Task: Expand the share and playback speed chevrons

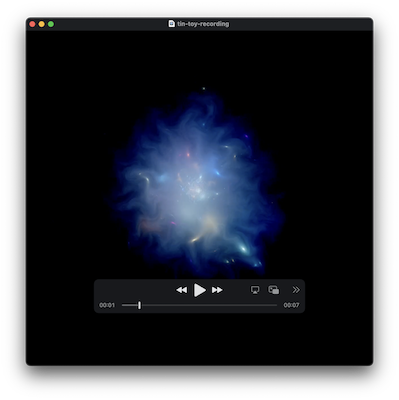Action: [x=296, y=290]
